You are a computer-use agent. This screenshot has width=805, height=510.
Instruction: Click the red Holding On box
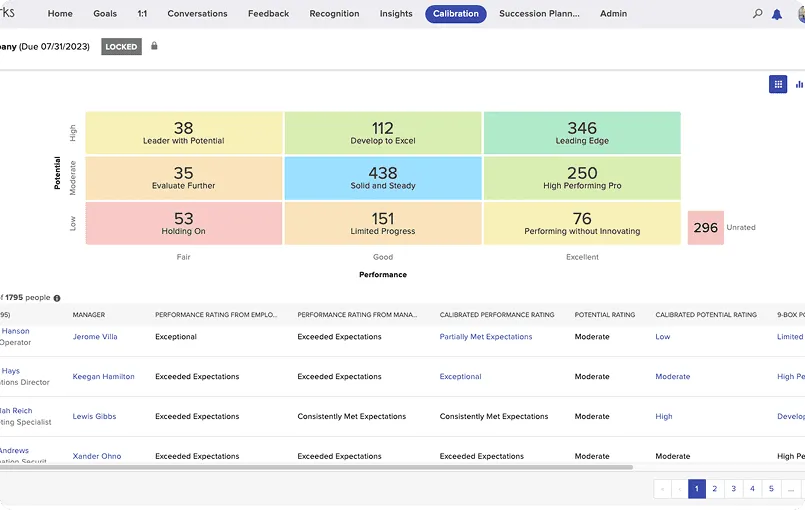184,223
